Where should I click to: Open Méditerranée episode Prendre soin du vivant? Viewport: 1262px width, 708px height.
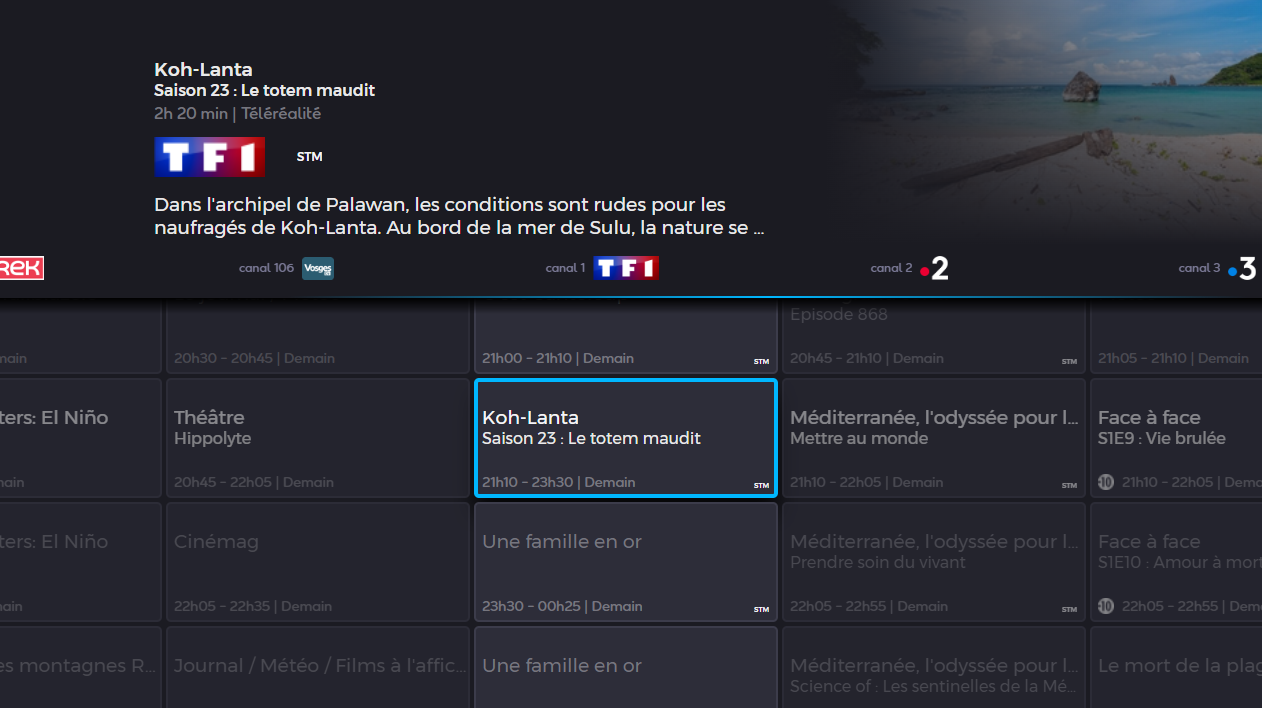[x=933, y=562]
